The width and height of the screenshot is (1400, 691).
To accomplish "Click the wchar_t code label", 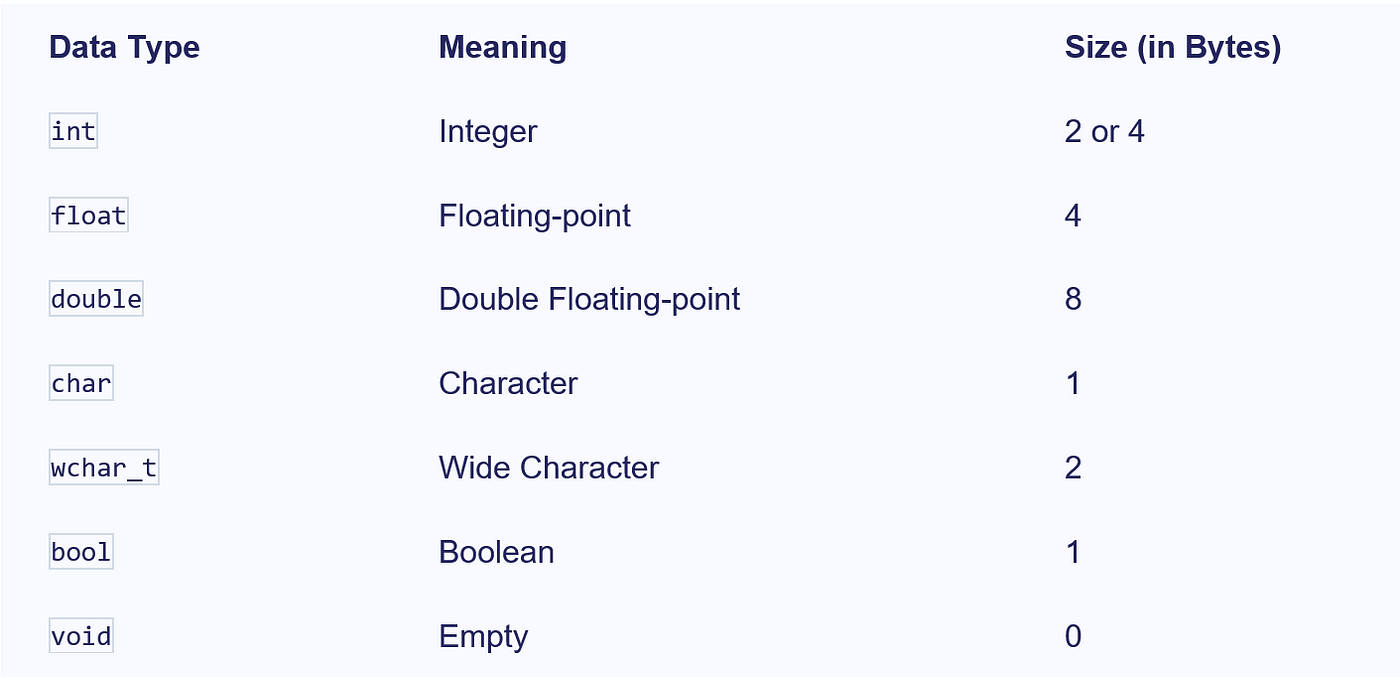I will coord(104,468).
